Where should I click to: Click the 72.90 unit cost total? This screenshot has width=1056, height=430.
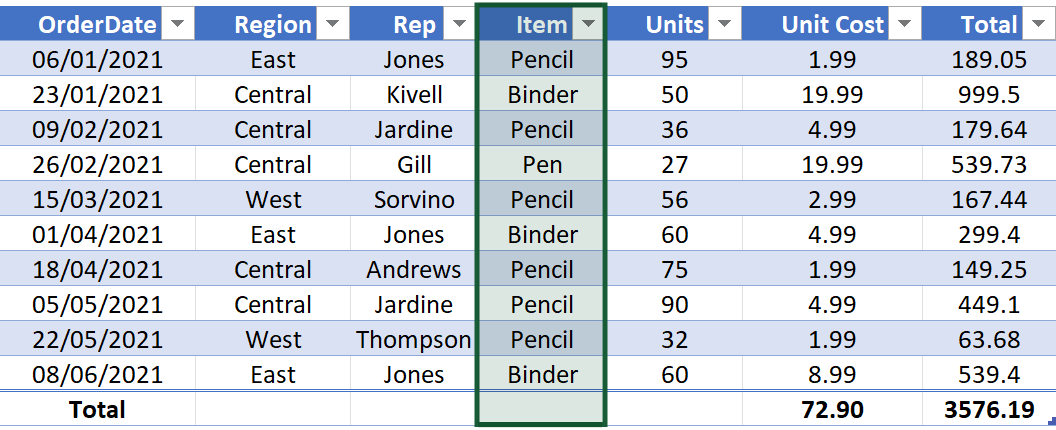pyautogui.click(x=832, y=409)
